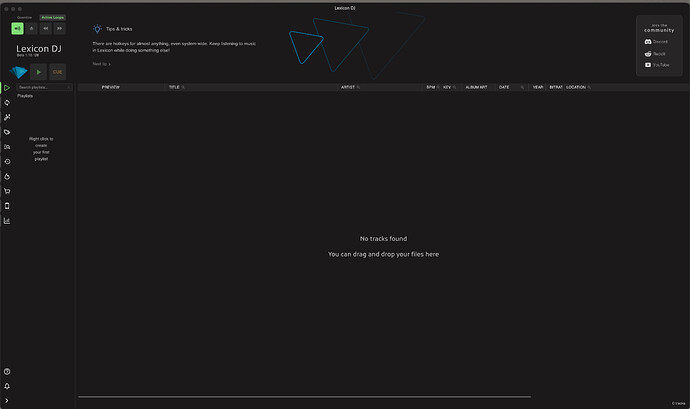This screenshot has height=409, width=690.
Task: Open notifications with the bell icon
Action: click(7, 386)
